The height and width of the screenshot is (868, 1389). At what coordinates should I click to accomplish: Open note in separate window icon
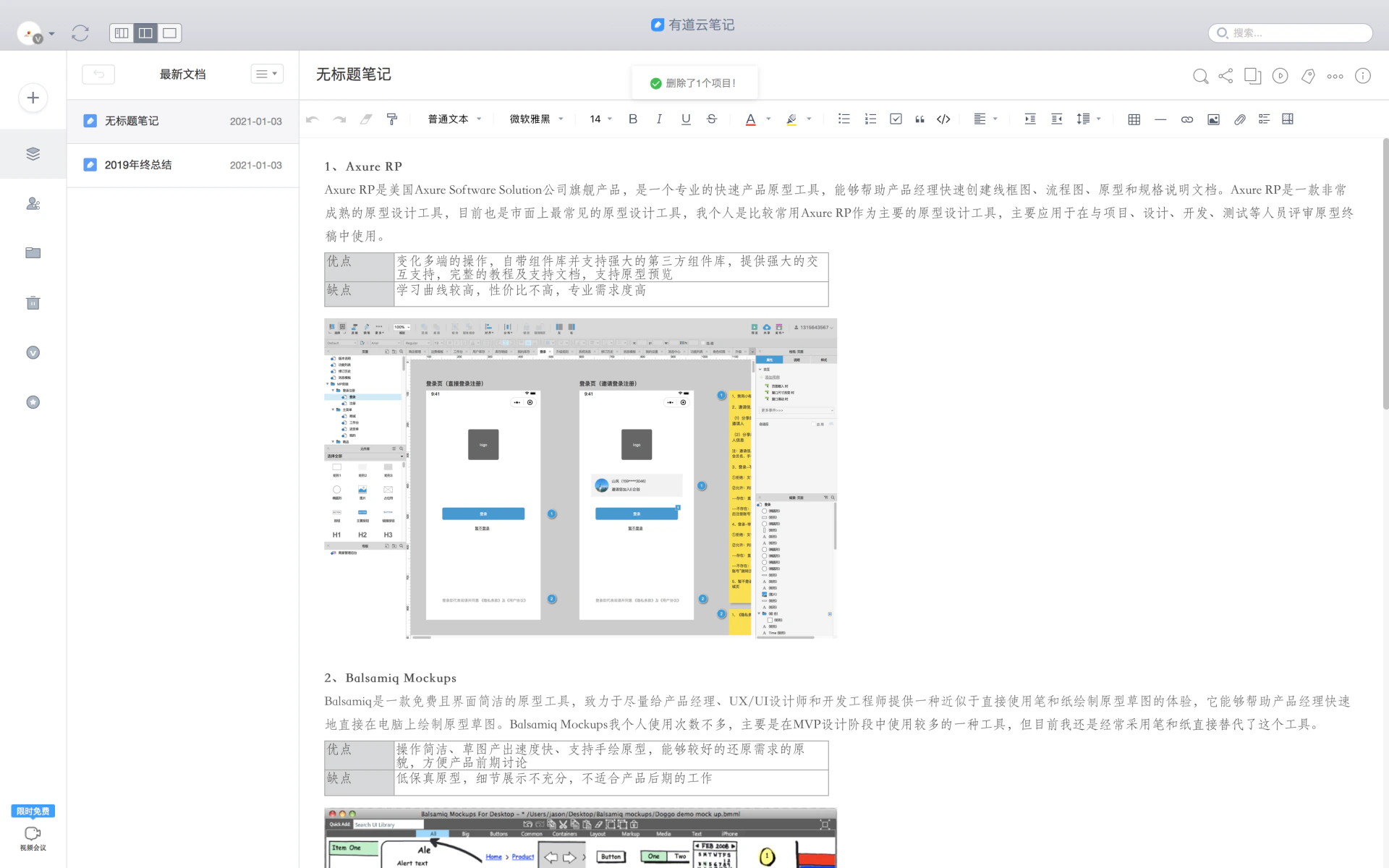(x=1253, y=76)
